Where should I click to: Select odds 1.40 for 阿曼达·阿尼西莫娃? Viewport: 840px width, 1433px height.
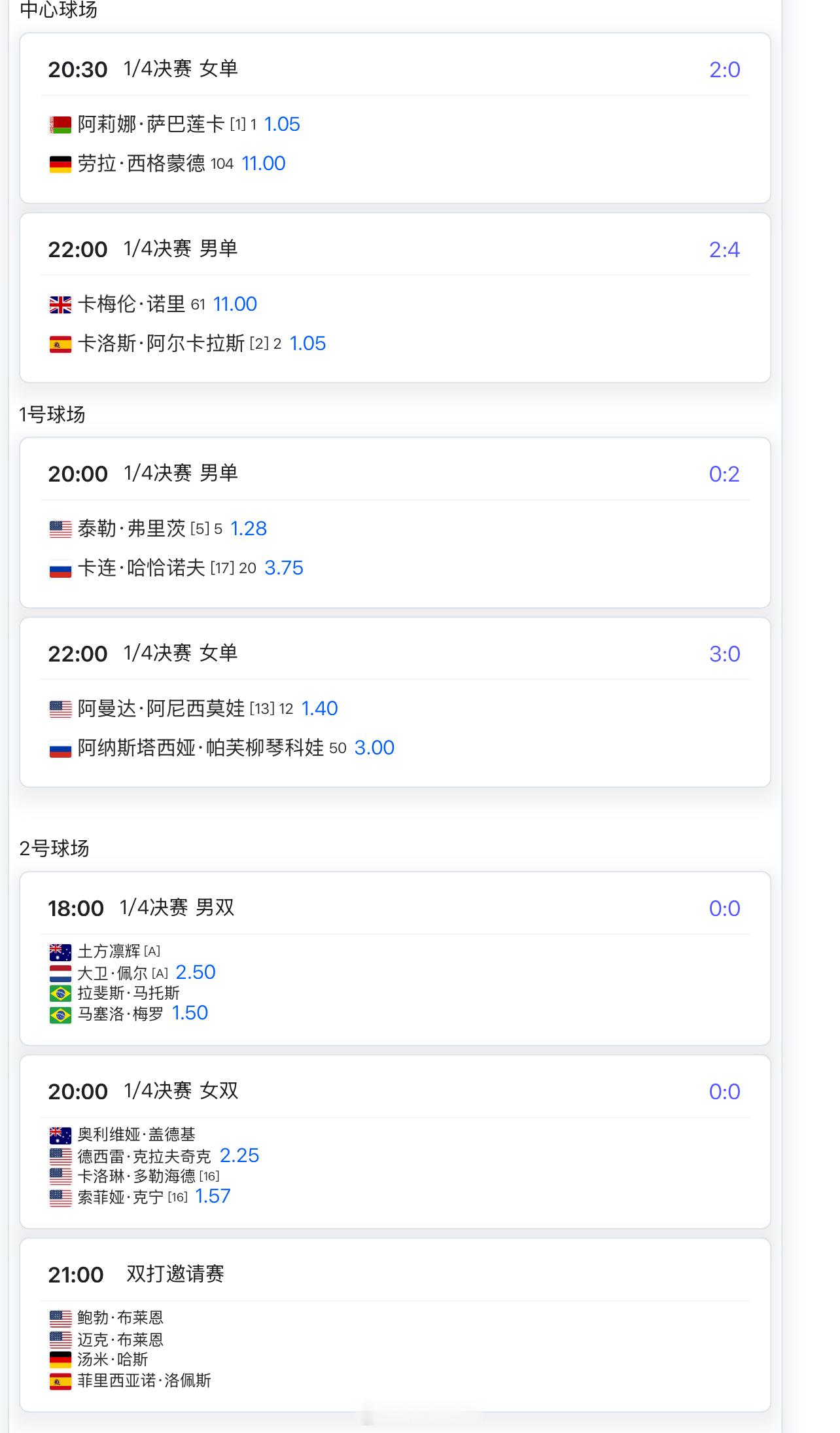(319, 709)
